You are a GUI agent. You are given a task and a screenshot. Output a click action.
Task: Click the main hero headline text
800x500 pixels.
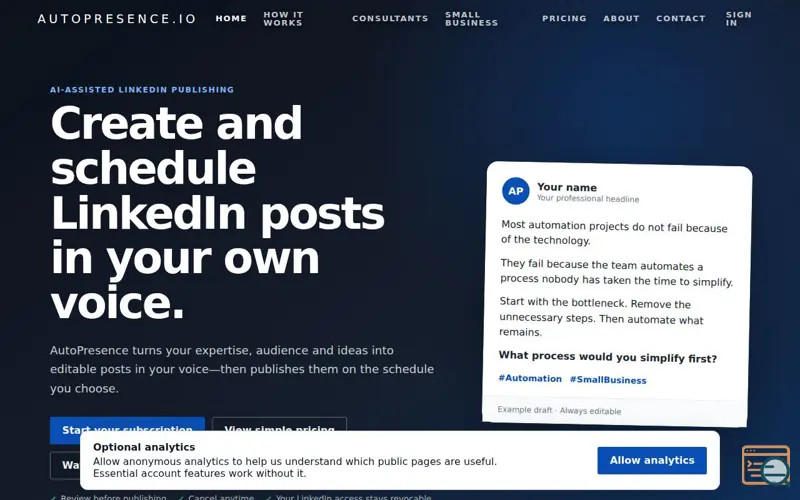[x=217, y=213]
